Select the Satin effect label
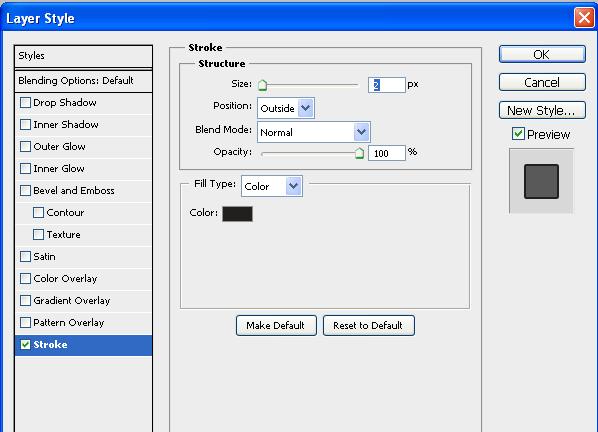 click(x=44, y=257)
